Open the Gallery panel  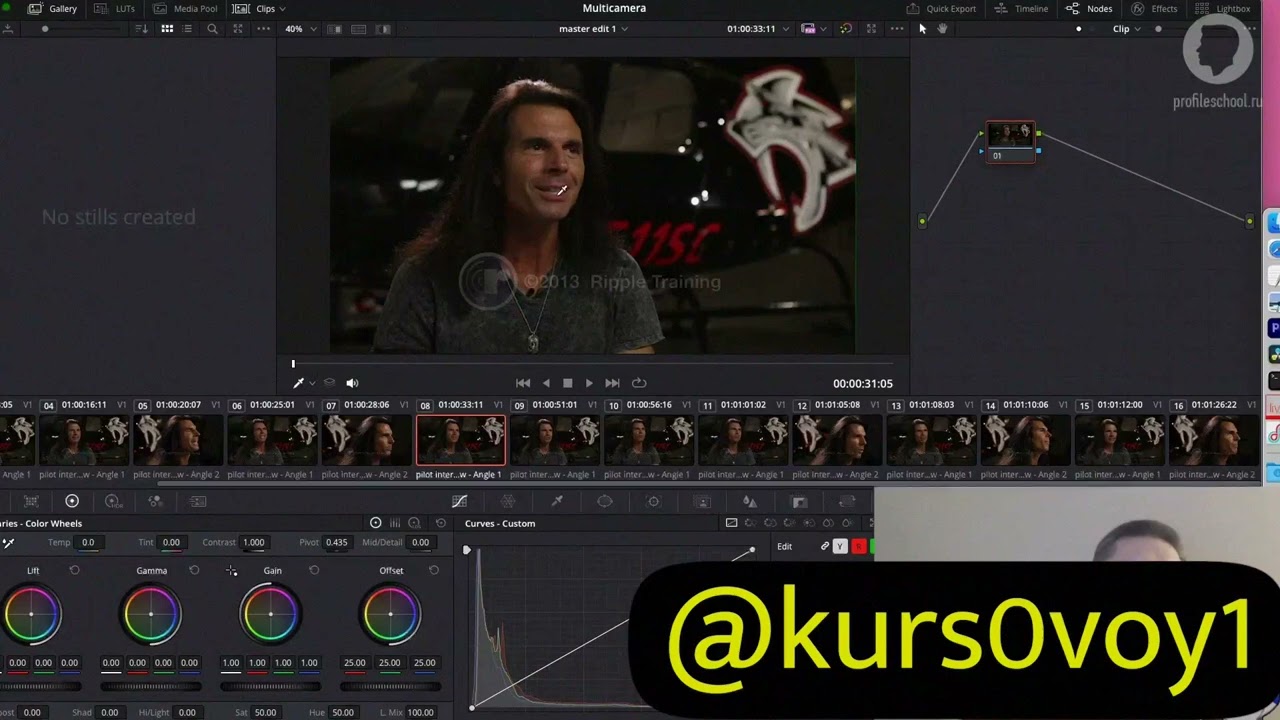pos(53,9)
